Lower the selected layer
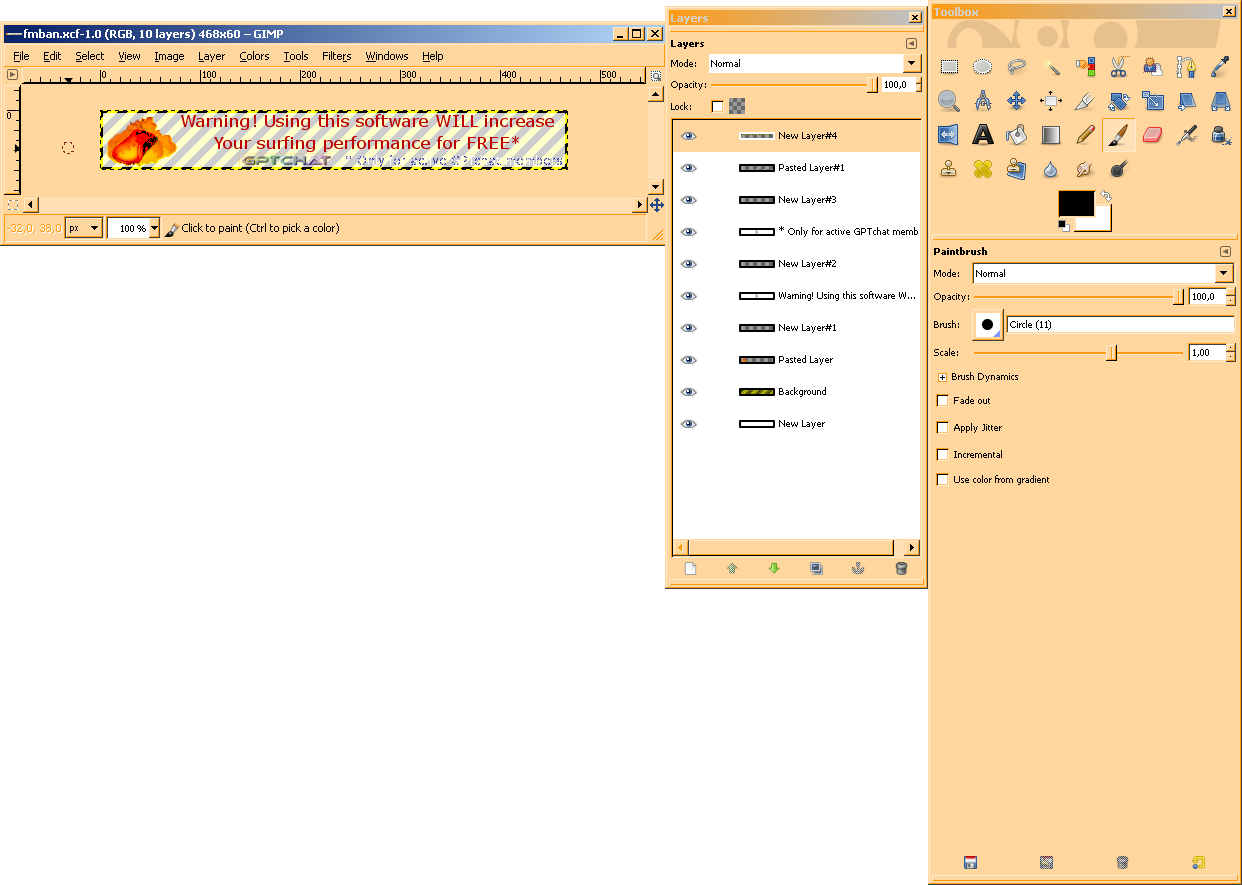Screen dimensions: 1242x885 click(x=774, y=568)
